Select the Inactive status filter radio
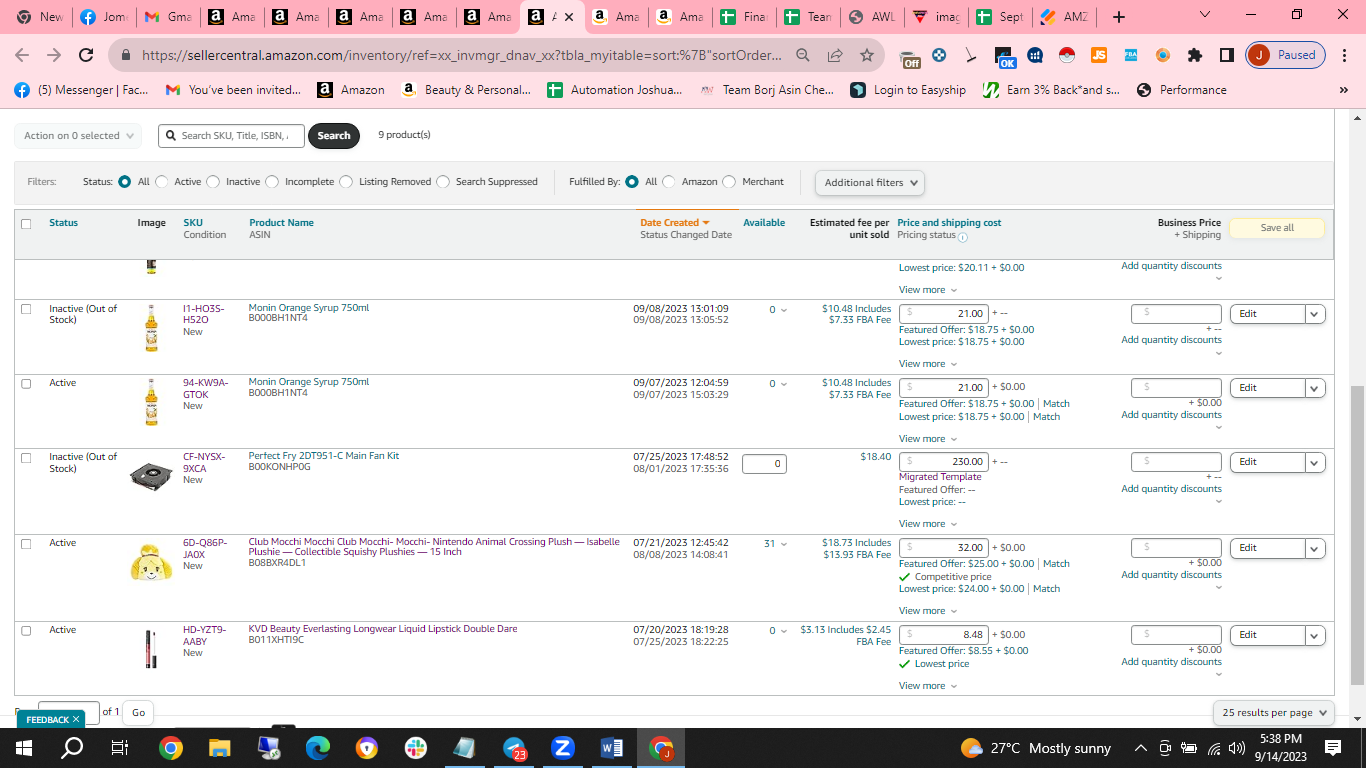The image size is (1366, 768). tap(213, 182)
